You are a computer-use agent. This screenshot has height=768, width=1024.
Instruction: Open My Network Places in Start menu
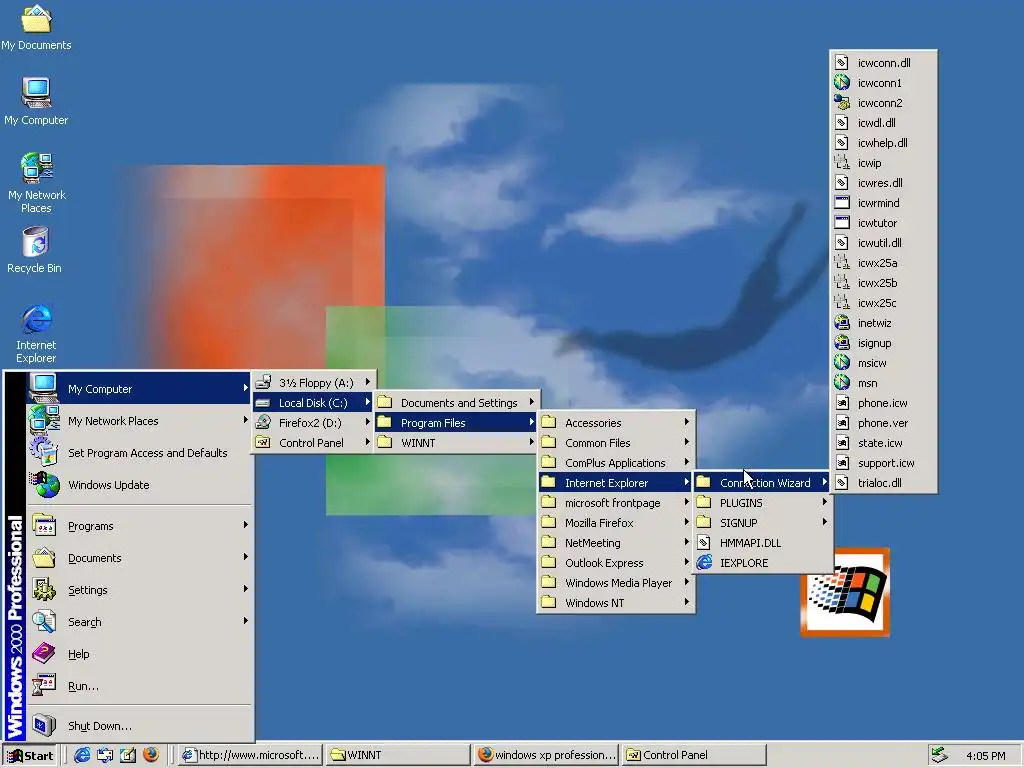(138, 421)
